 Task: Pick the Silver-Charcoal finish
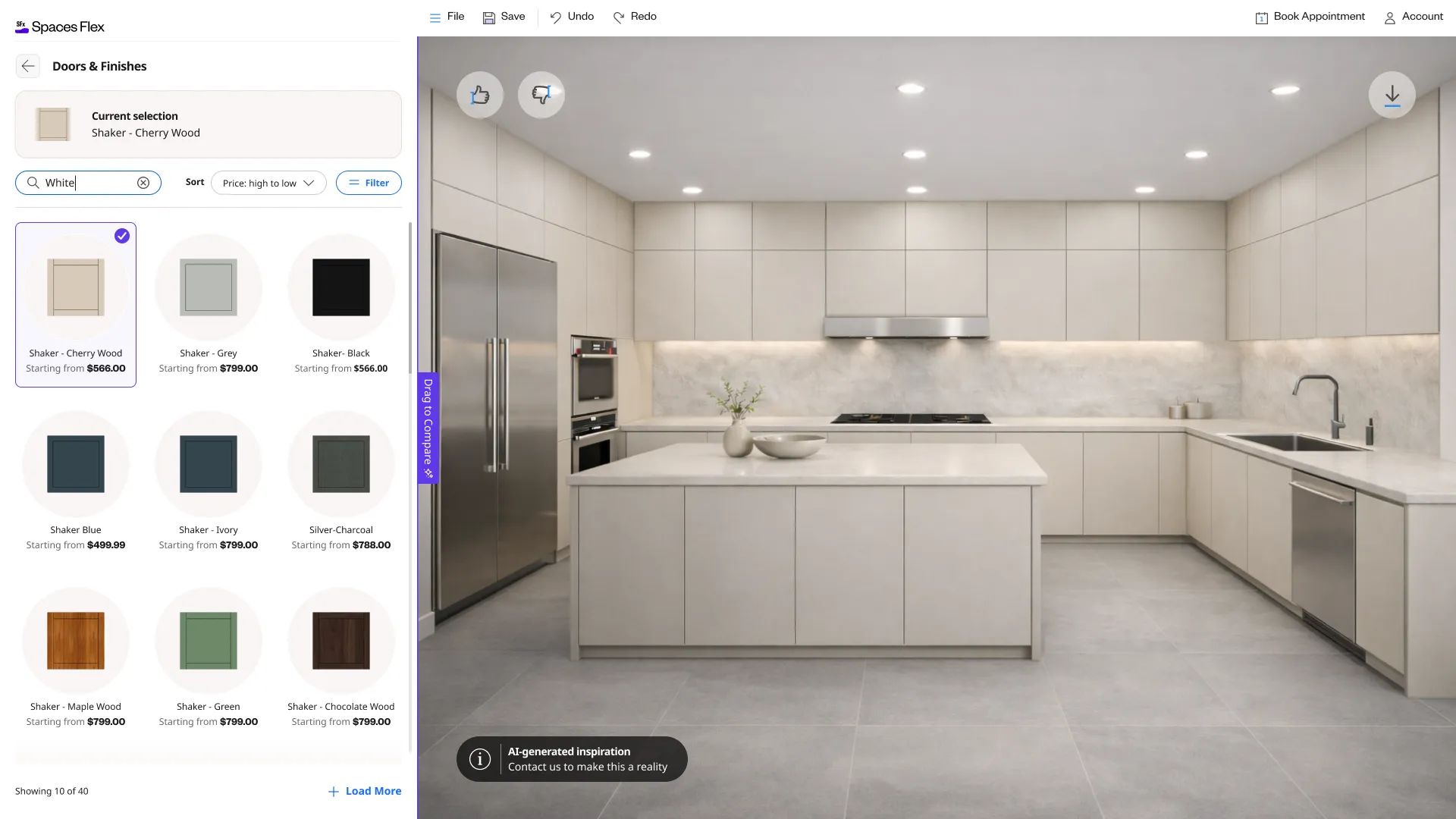tap(341, 482)
